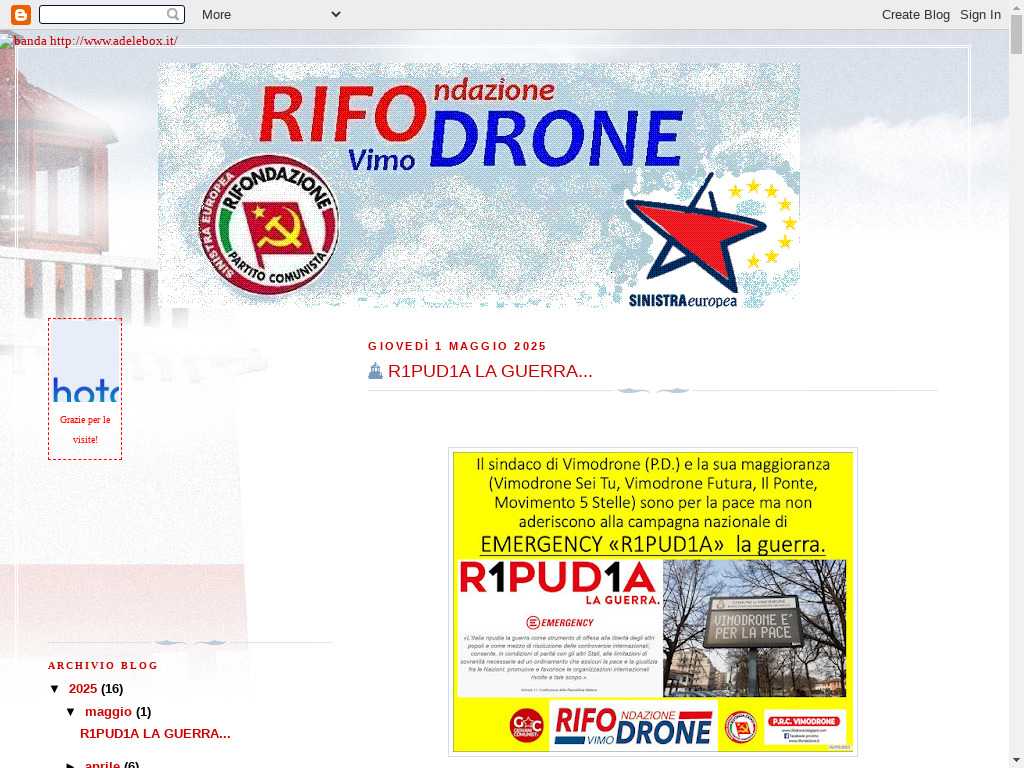Open the maggio archive link
Viewport: 1024px width, 768px height.
coord(108,712)
